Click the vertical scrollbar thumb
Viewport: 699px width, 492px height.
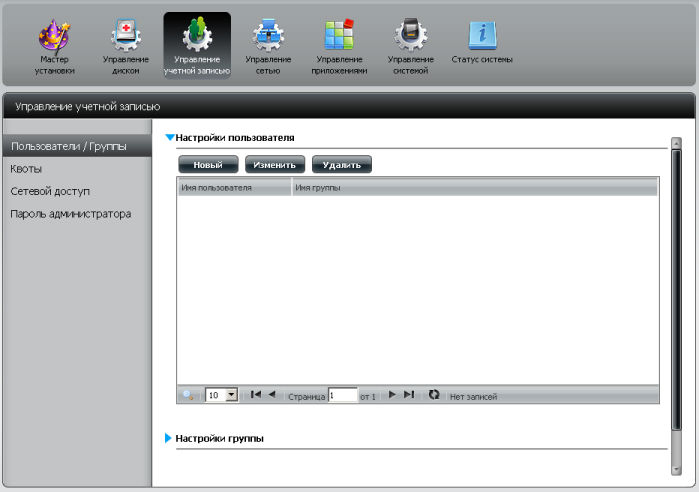(676, 290)
